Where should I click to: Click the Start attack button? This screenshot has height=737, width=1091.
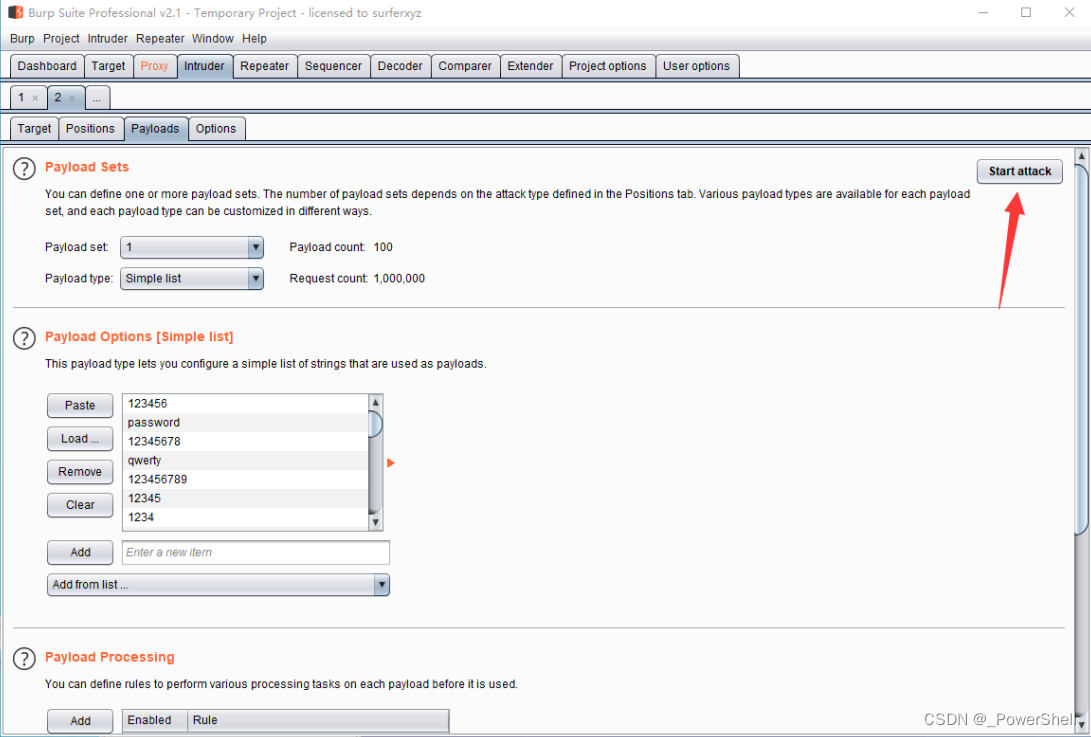pyautogui.click(x=1020, y=171)
